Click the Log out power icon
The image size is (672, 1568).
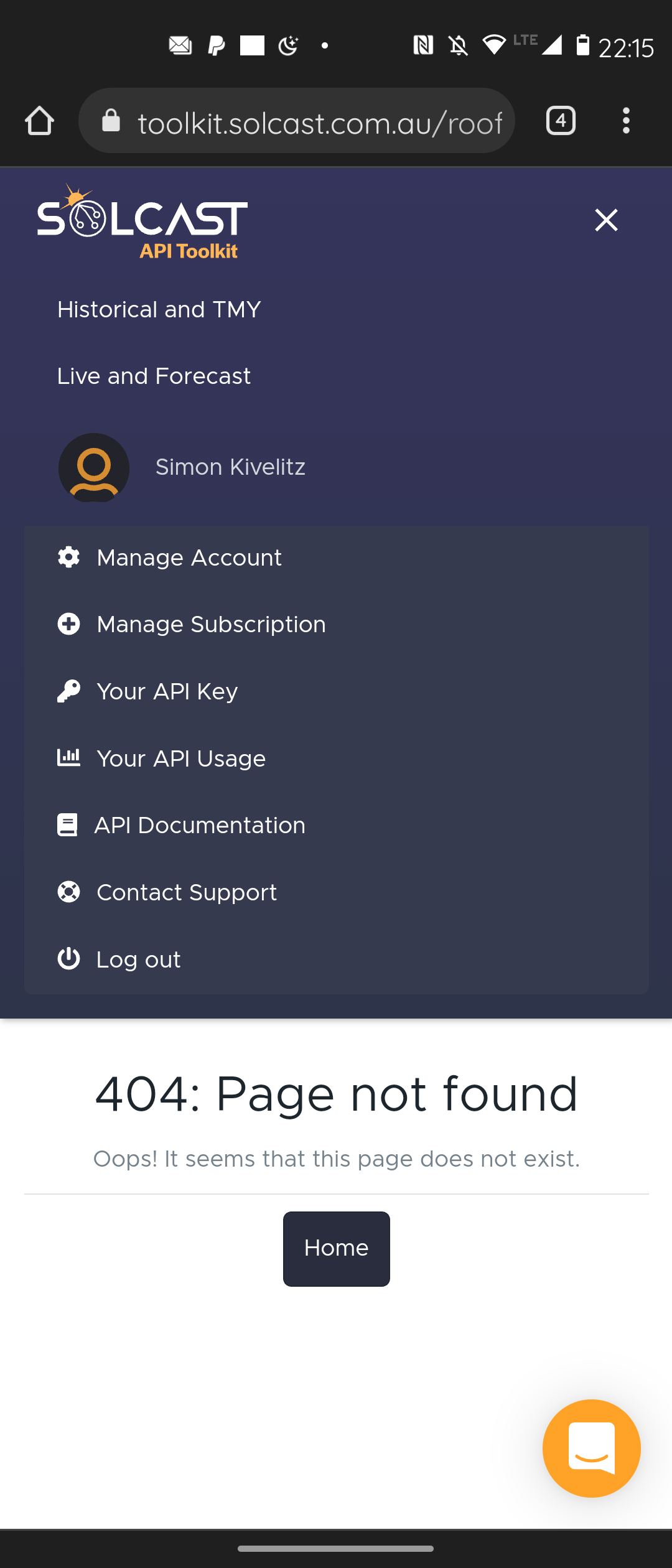coord(68,959)
